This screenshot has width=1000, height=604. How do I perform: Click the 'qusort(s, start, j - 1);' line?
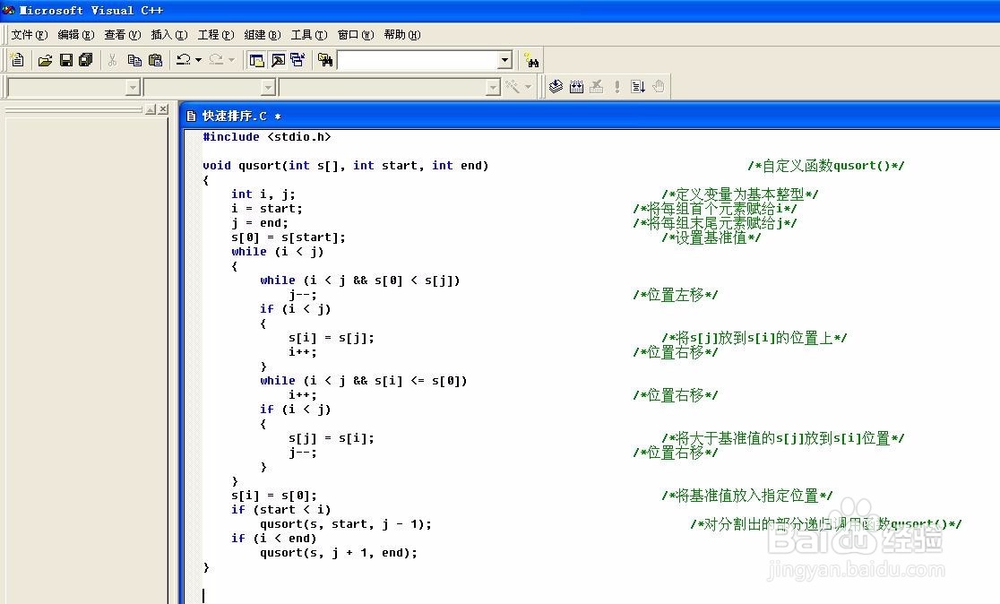pos(346,524)
